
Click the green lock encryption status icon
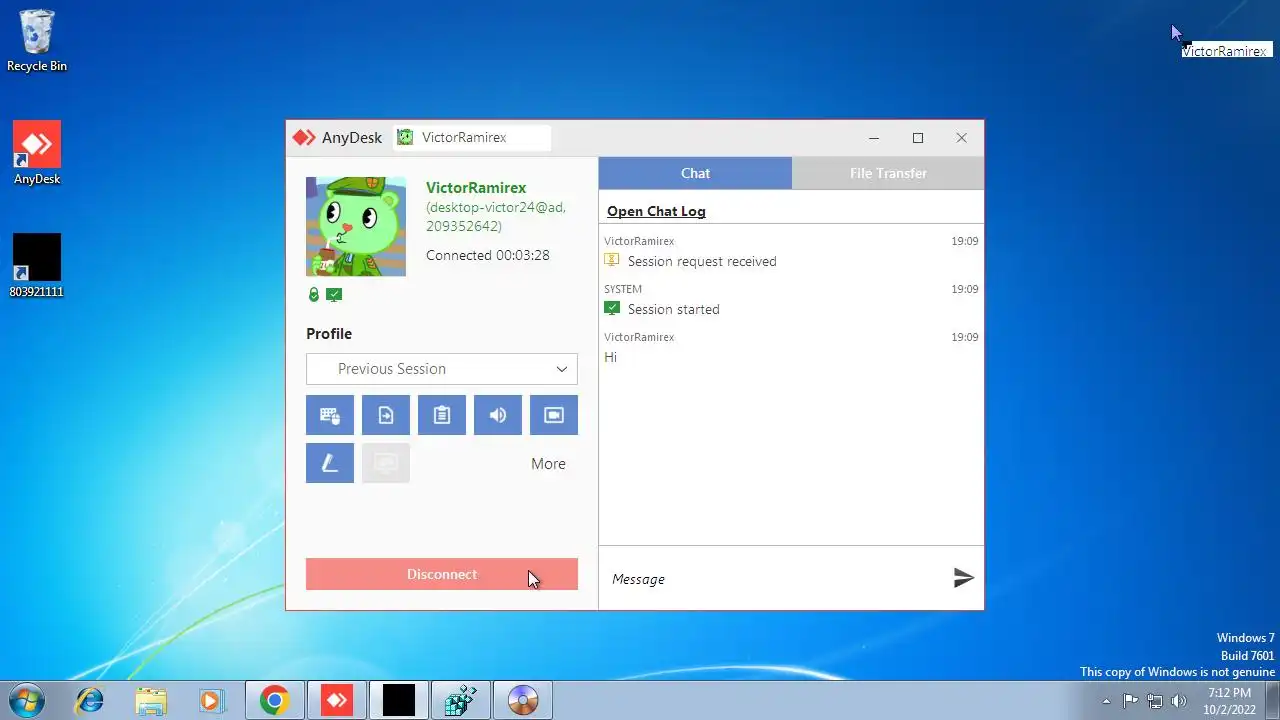click(x=314, y=295)
